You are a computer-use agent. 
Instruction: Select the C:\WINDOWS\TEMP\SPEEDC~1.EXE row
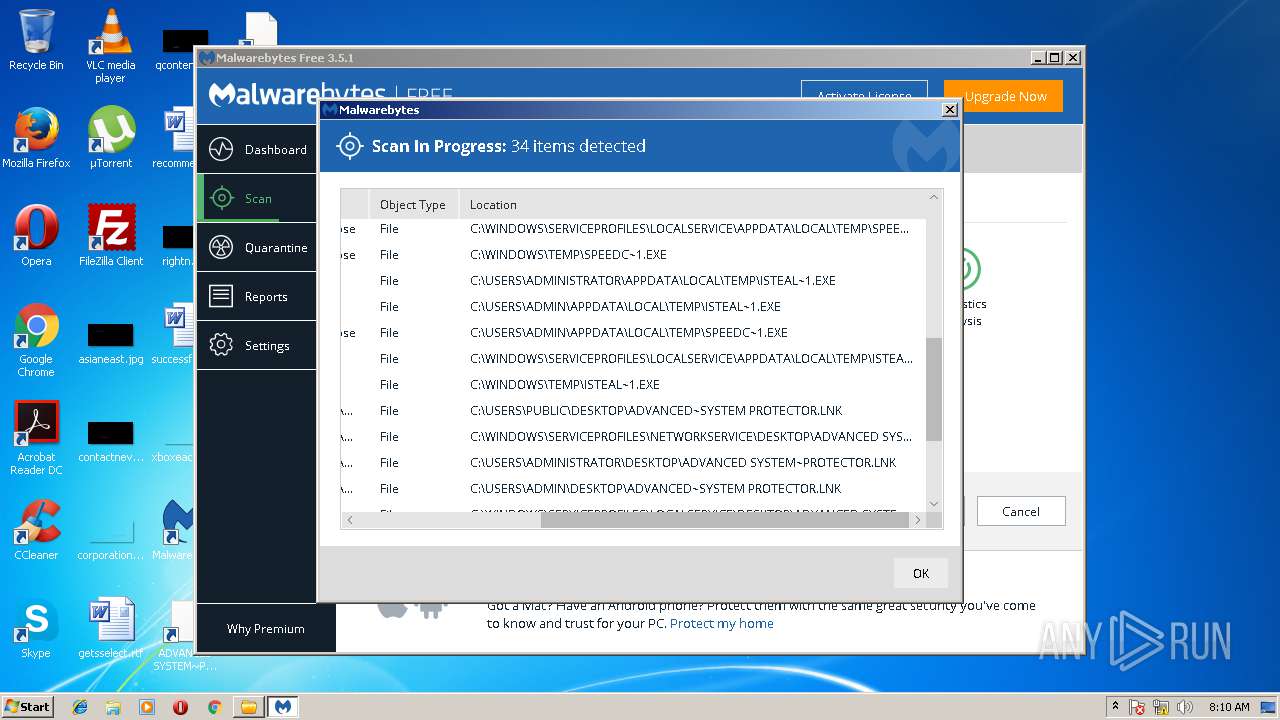click(x=633, y=255)
